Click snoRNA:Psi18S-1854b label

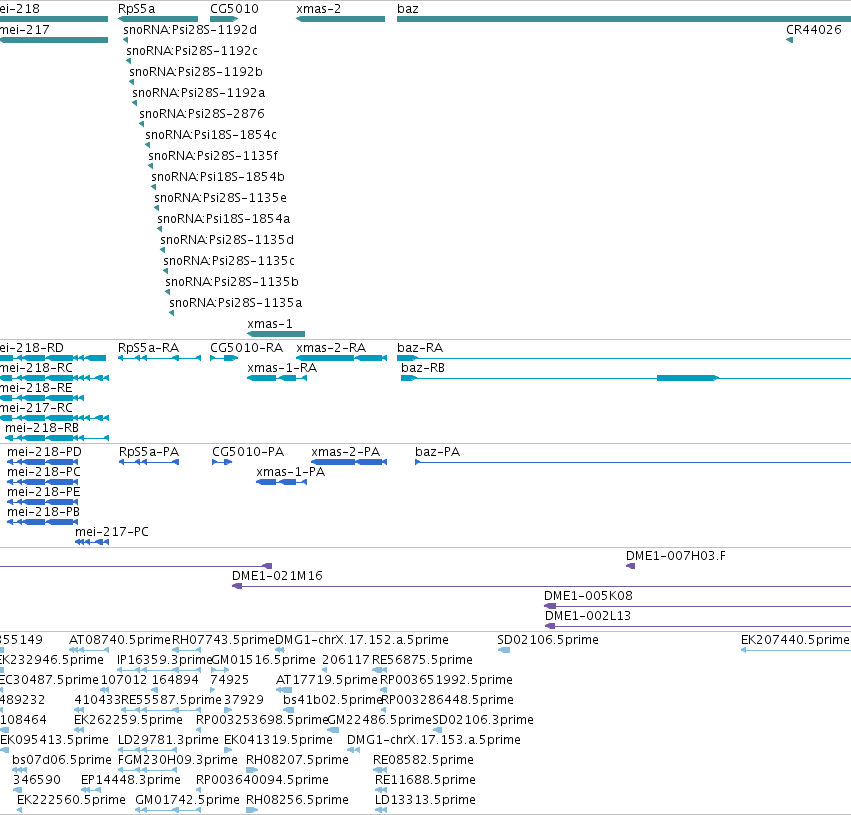(218, 177)
